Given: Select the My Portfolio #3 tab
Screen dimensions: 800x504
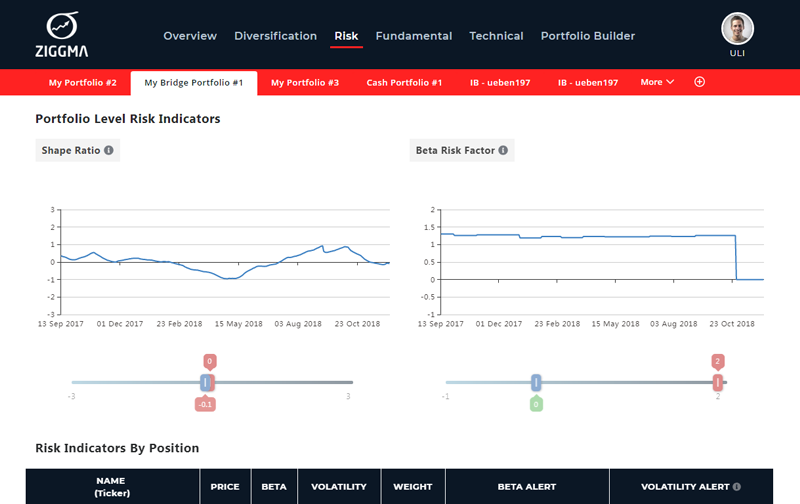Looking at the screenshot, I should click(305, 82).
